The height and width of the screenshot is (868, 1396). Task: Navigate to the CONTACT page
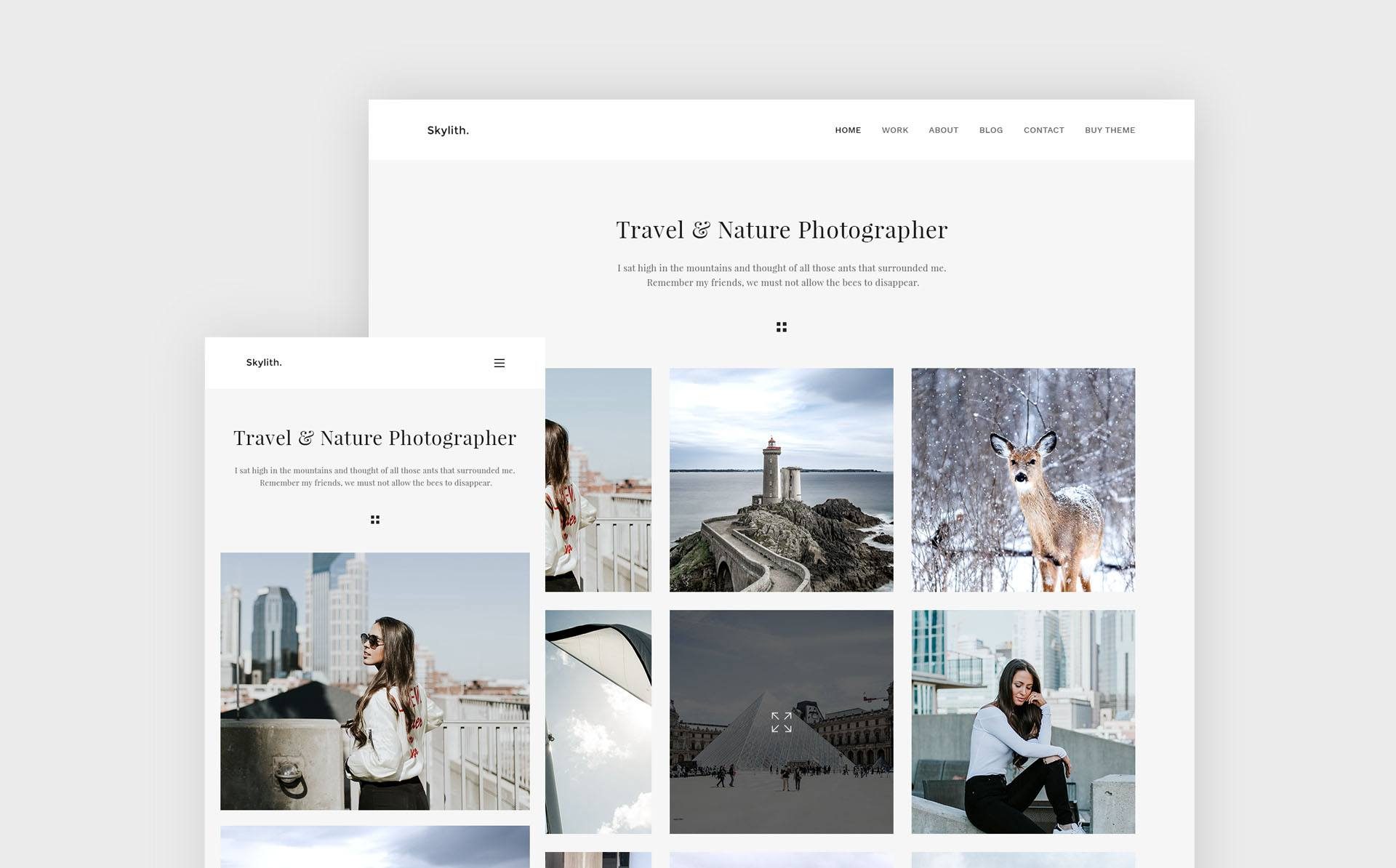point(1043,130)
